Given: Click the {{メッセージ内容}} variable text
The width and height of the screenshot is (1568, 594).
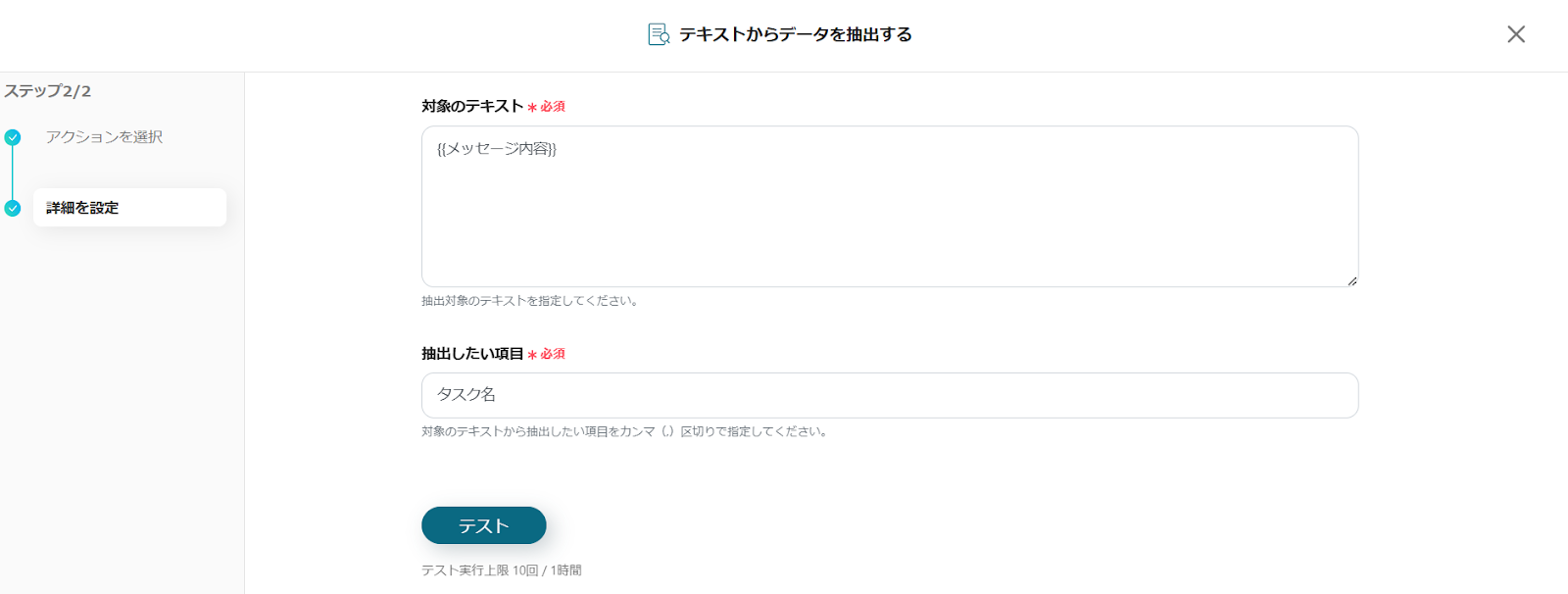Looking at the screenshot, I should click(x=497, y=149).
